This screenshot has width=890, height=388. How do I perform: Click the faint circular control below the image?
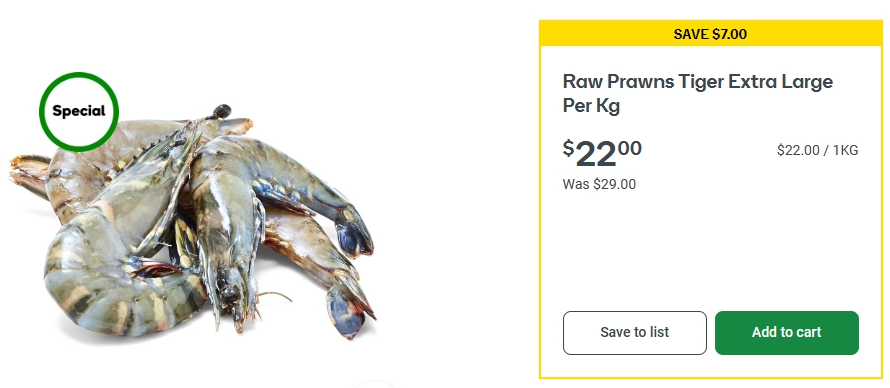[375, 385]
